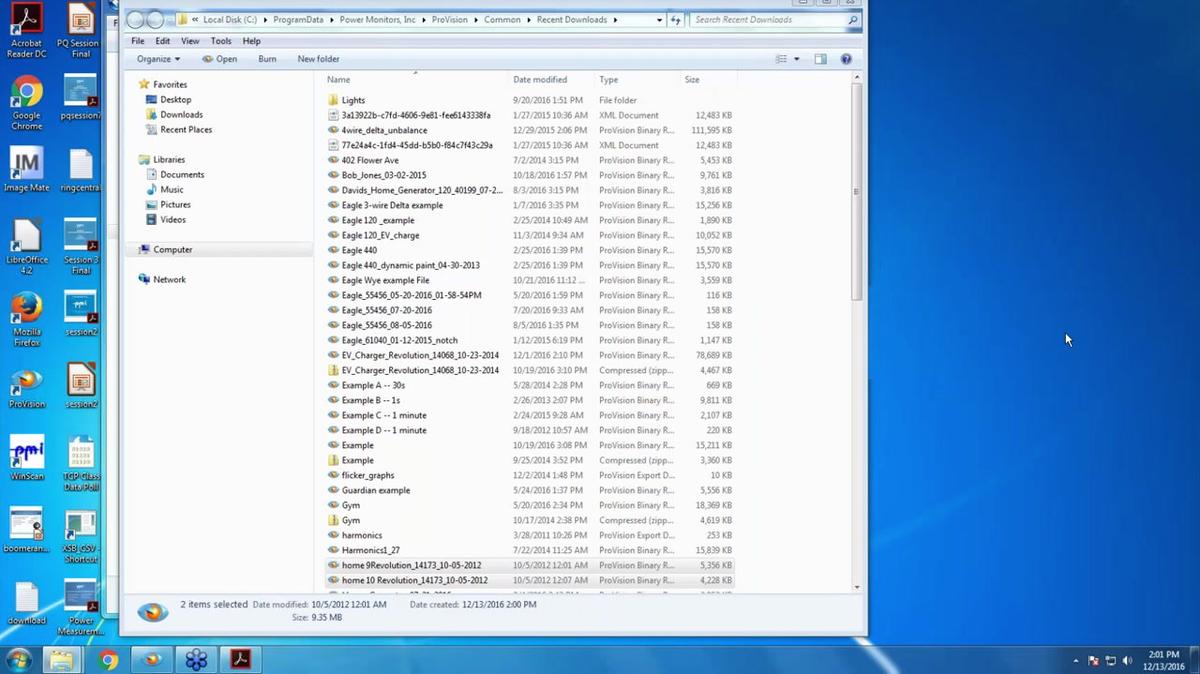Open the View menu

click(x=190, y=41)
